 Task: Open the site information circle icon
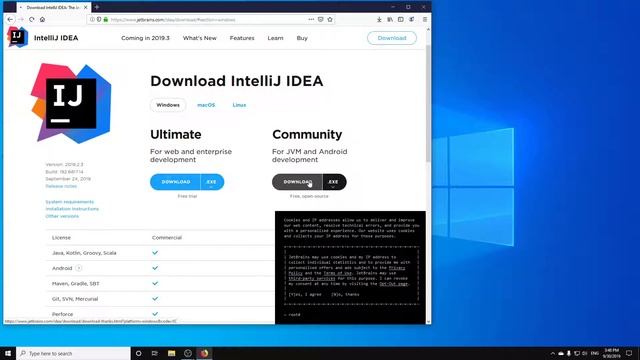coord(92,19)
